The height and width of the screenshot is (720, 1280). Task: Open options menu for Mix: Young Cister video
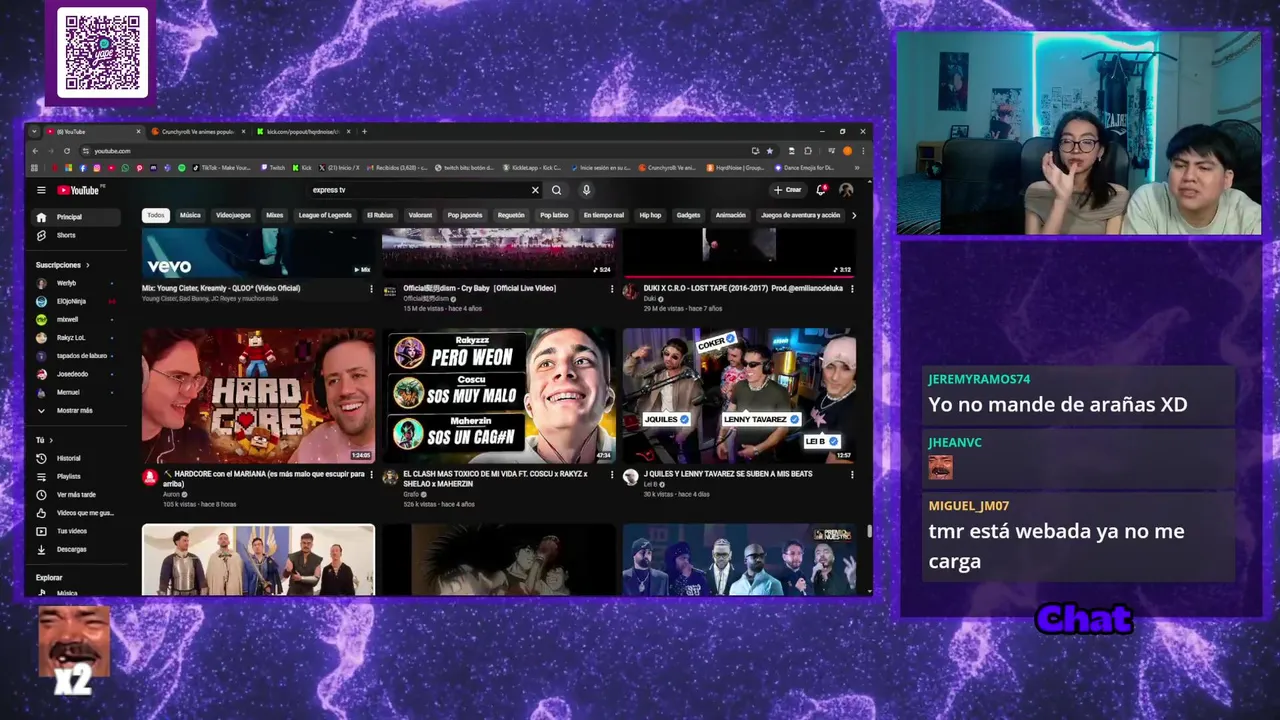[371, 289]
